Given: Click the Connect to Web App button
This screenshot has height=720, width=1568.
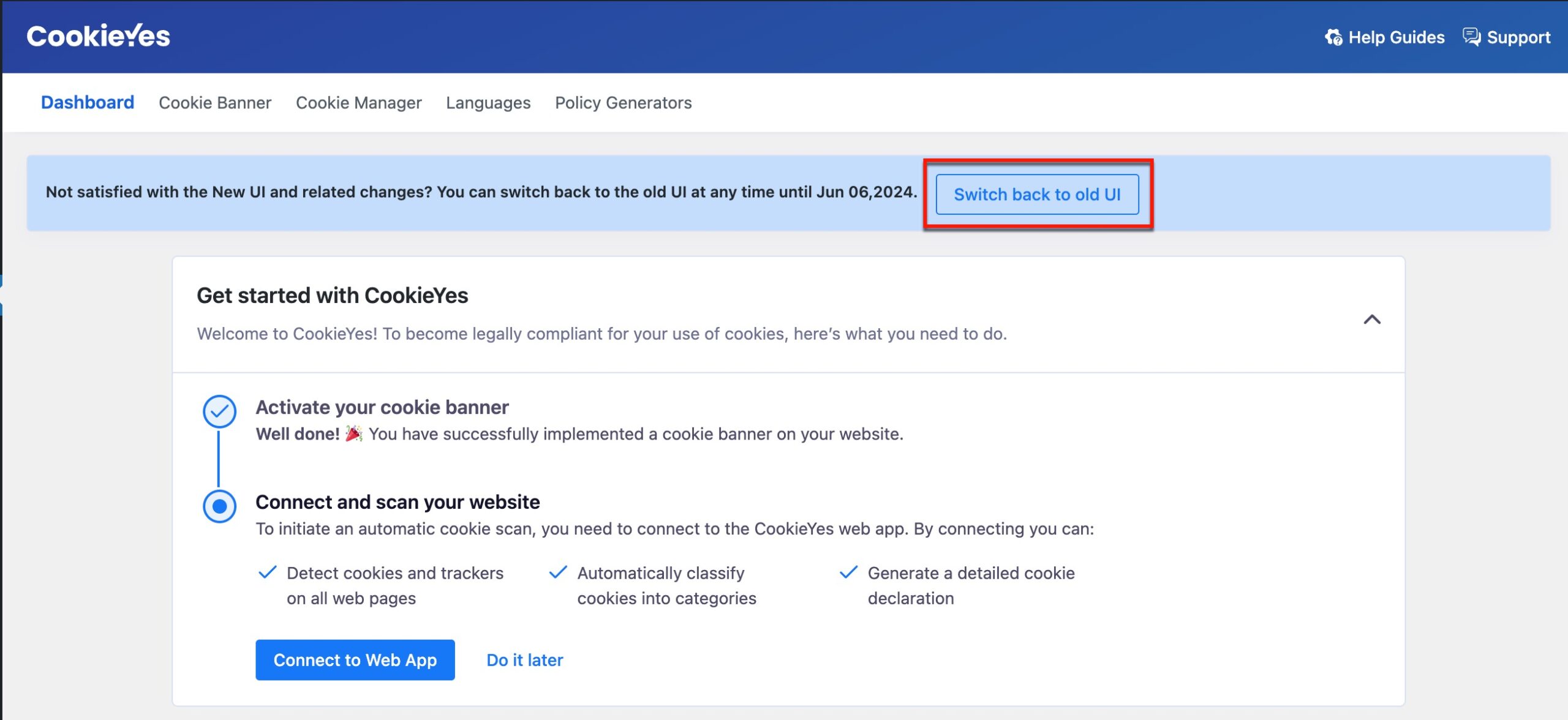Looking at the screenshot, I should click(x=355, y=660).
